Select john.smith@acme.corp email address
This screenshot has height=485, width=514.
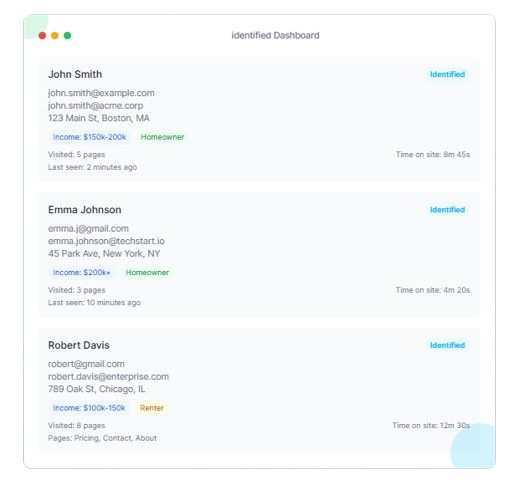(95, 106)
